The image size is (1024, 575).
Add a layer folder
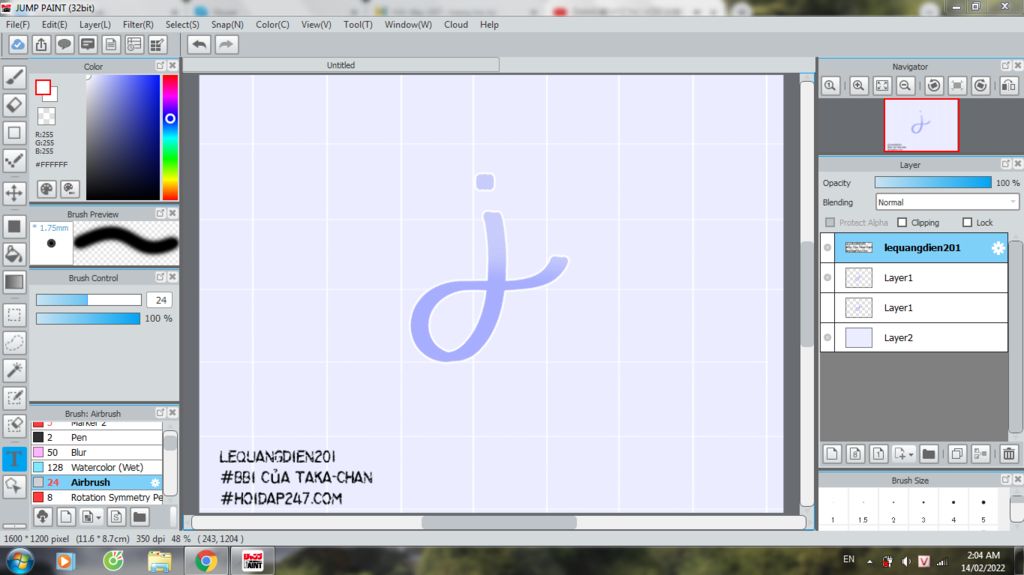pyautogui.click(x=929, y=453)
